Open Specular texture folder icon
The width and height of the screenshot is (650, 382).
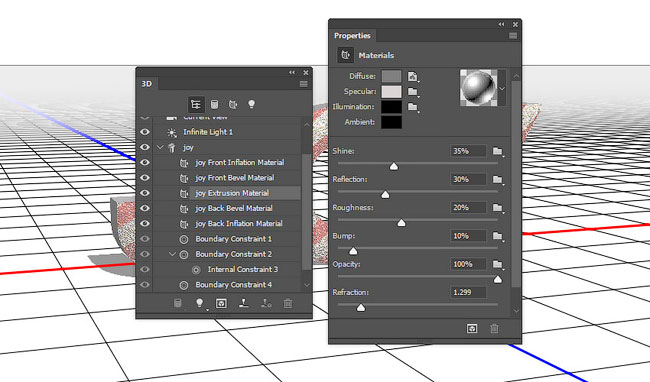412,92
